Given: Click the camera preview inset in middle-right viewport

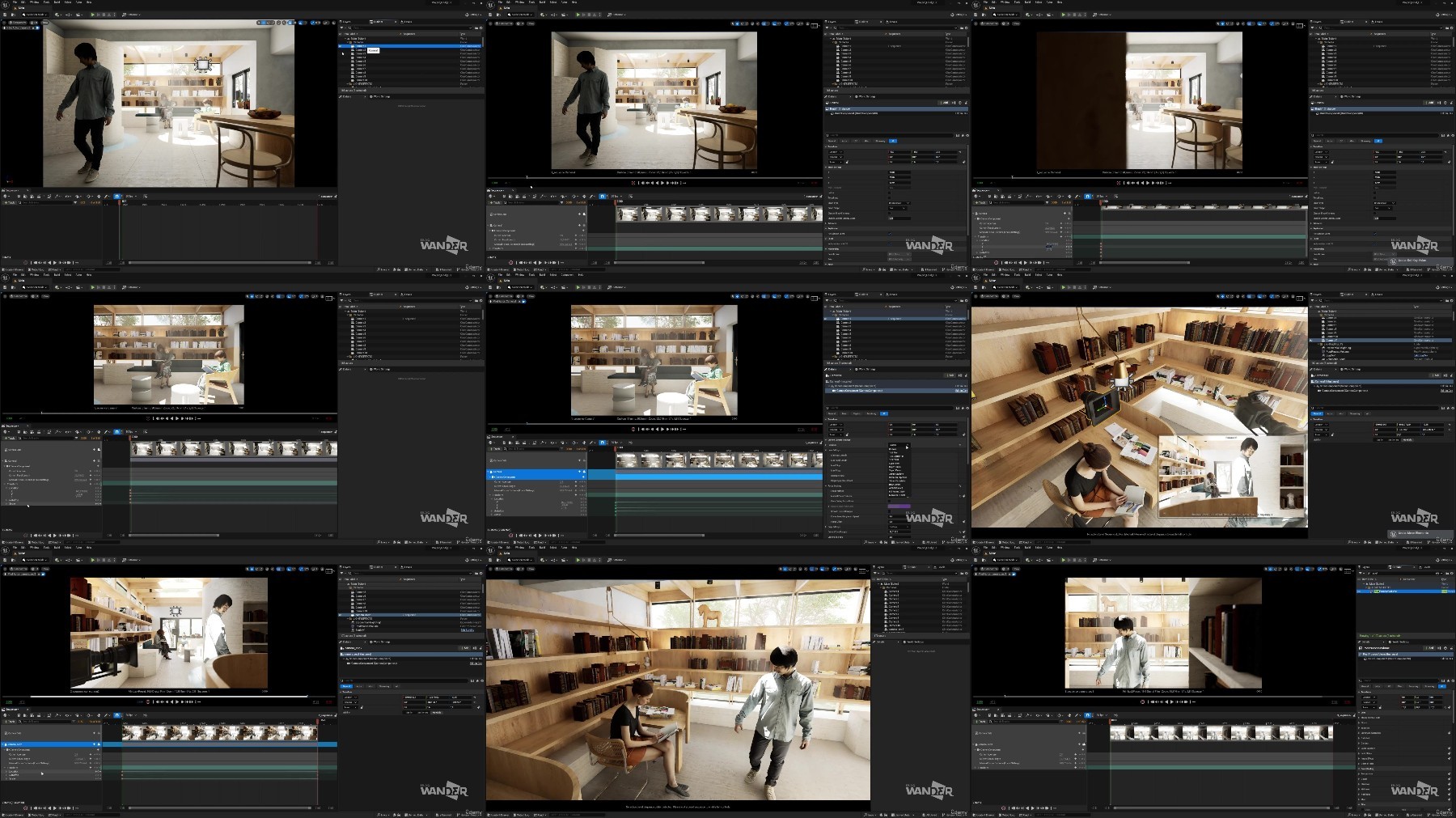Looking at the screenshot, I should click(x=1233, y=476).
